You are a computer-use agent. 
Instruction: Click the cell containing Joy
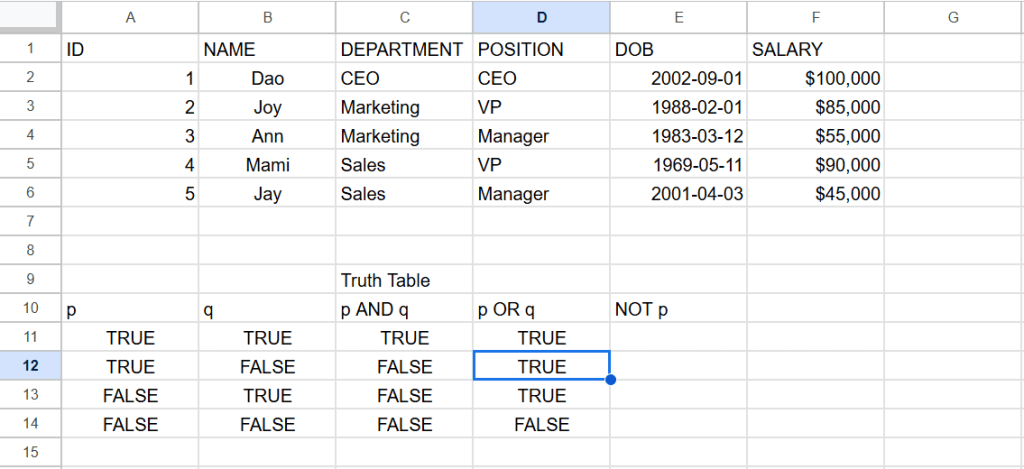coord(267,107)
